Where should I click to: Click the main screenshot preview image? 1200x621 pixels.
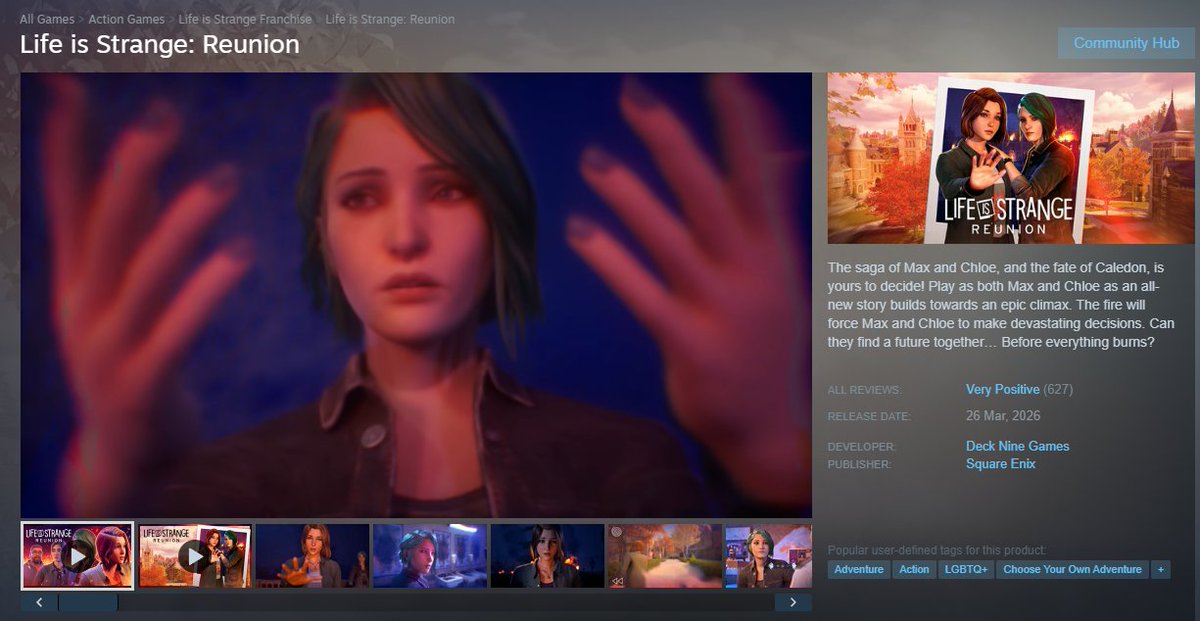point(416,295)
